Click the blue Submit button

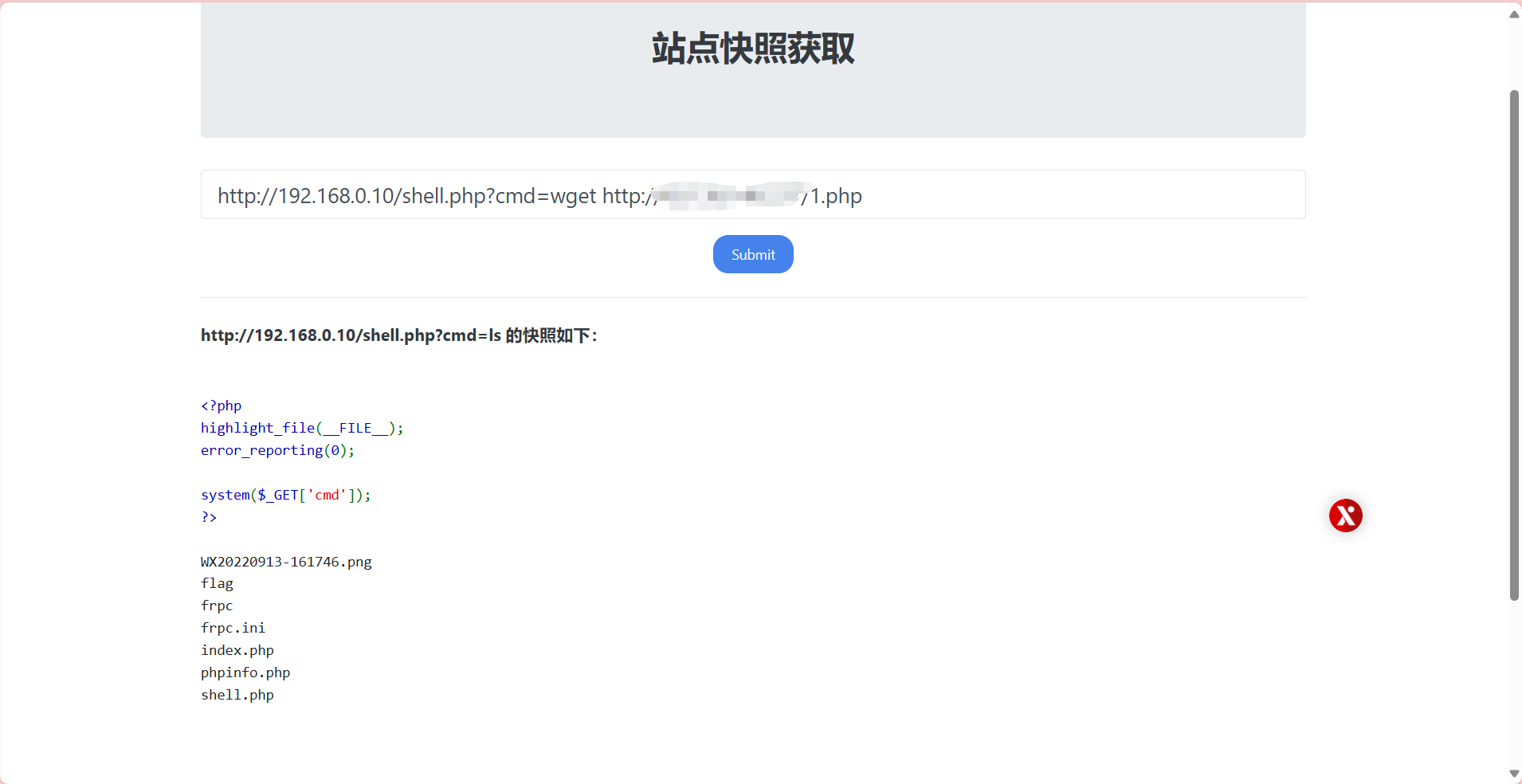[x=753, y=254]
